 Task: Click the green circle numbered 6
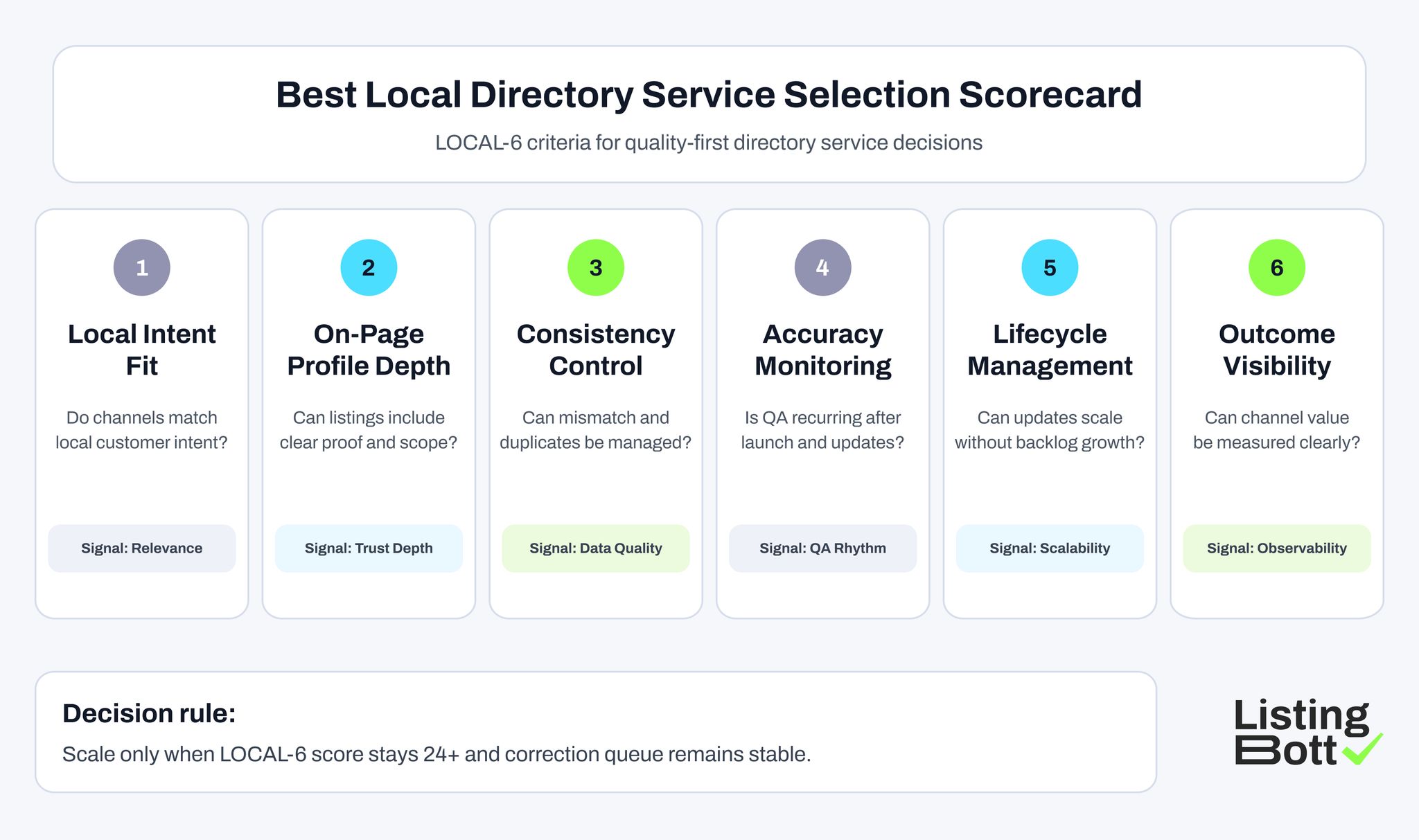(1276, 267)
